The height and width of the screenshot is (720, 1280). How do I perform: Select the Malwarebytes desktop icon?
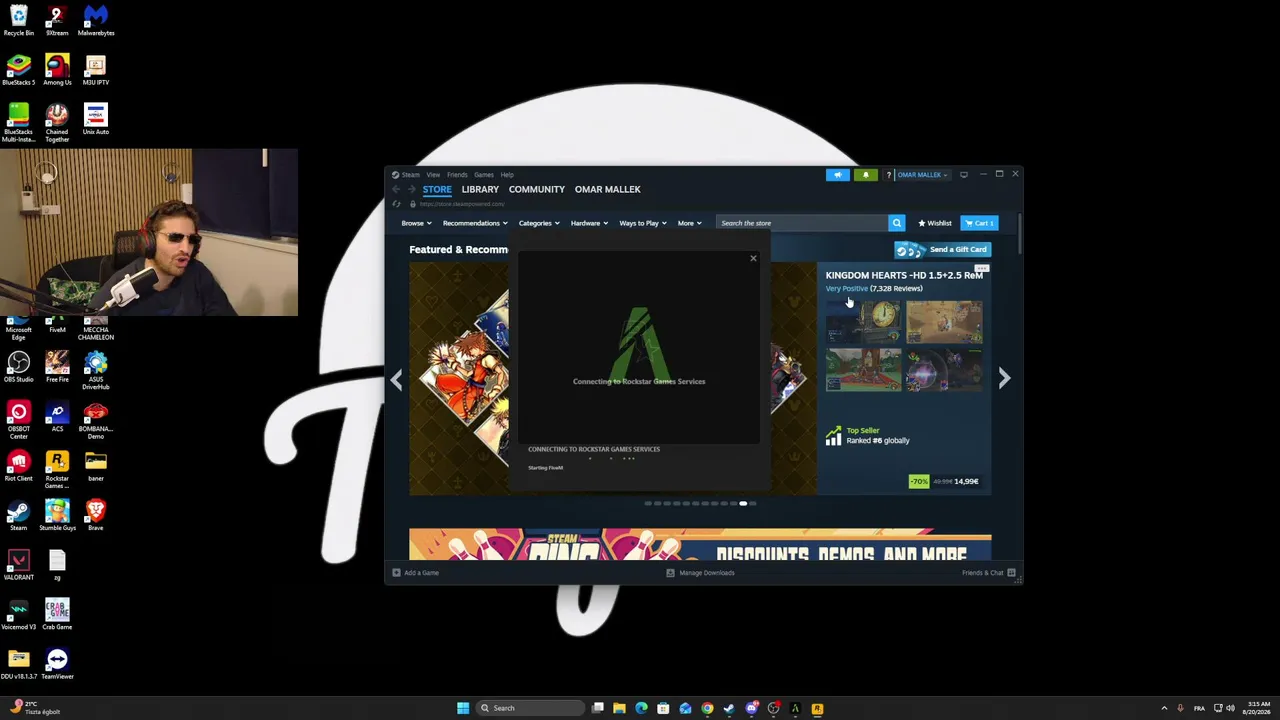click(x=96, y=21)
